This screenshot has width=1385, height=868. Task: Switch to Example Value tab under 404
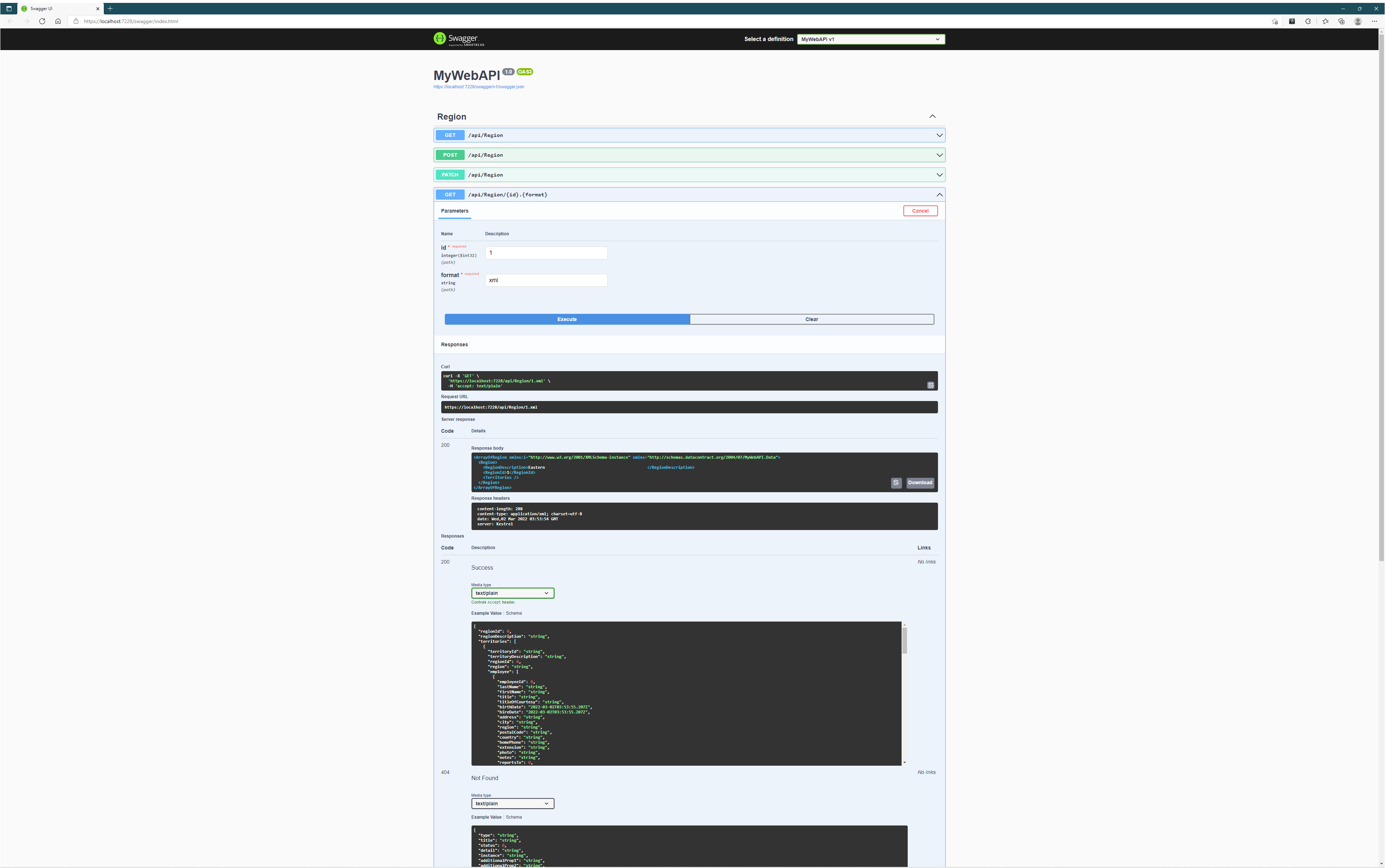click(x=486, y=817)
